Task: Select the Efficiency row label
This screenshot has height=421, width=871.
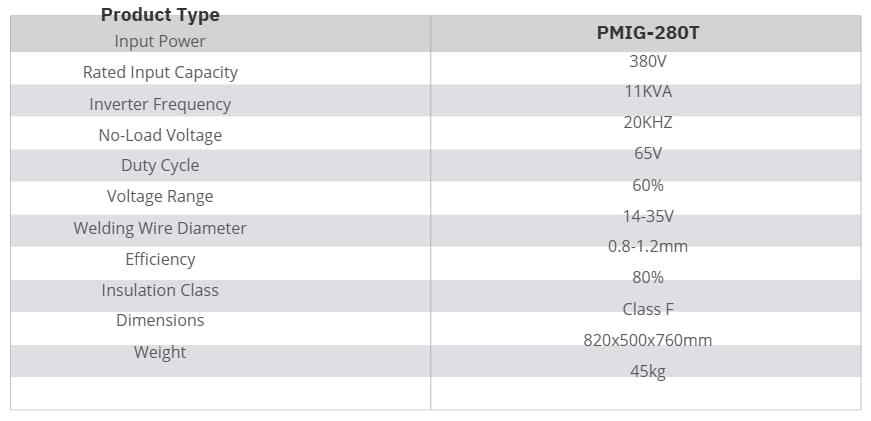Action: (x=160, y=259)
